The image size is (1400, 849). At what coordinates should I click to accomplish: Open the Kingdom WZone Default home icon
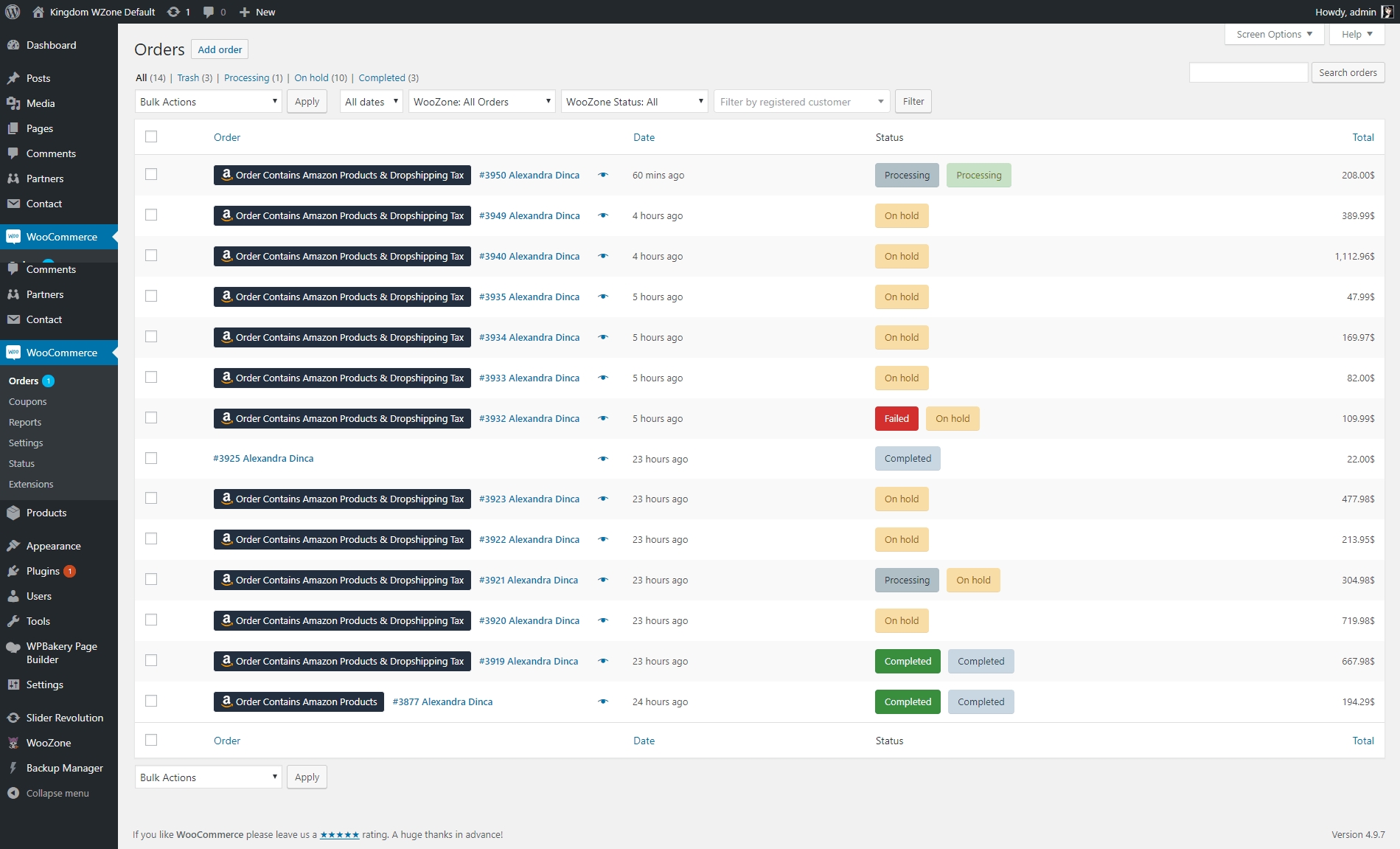pyautogui.click(x=38, y=12)
